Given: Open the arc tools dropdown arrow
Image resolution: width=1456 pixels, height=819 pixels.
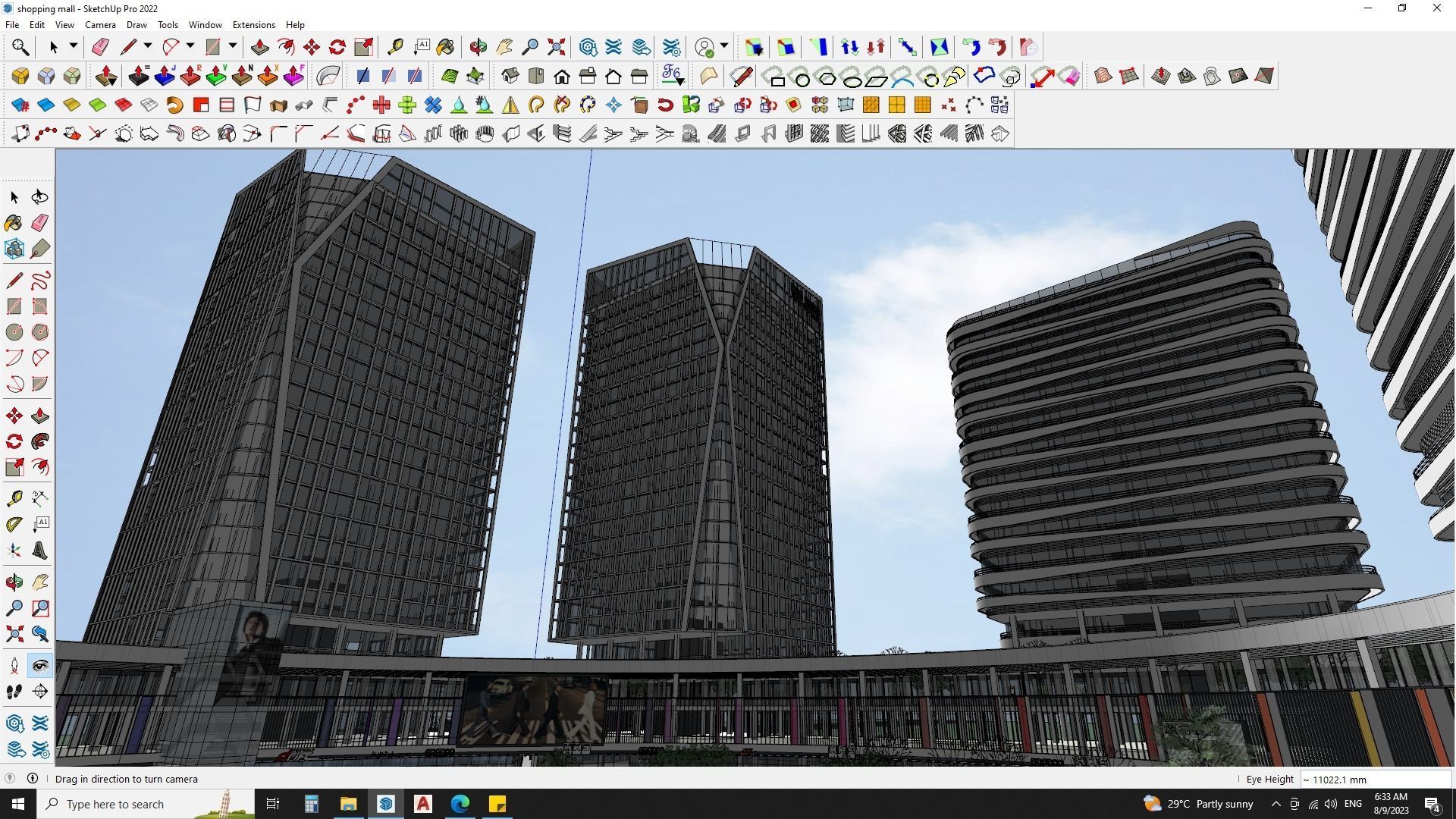Looking at the screenshot, I should pos(190,47).
